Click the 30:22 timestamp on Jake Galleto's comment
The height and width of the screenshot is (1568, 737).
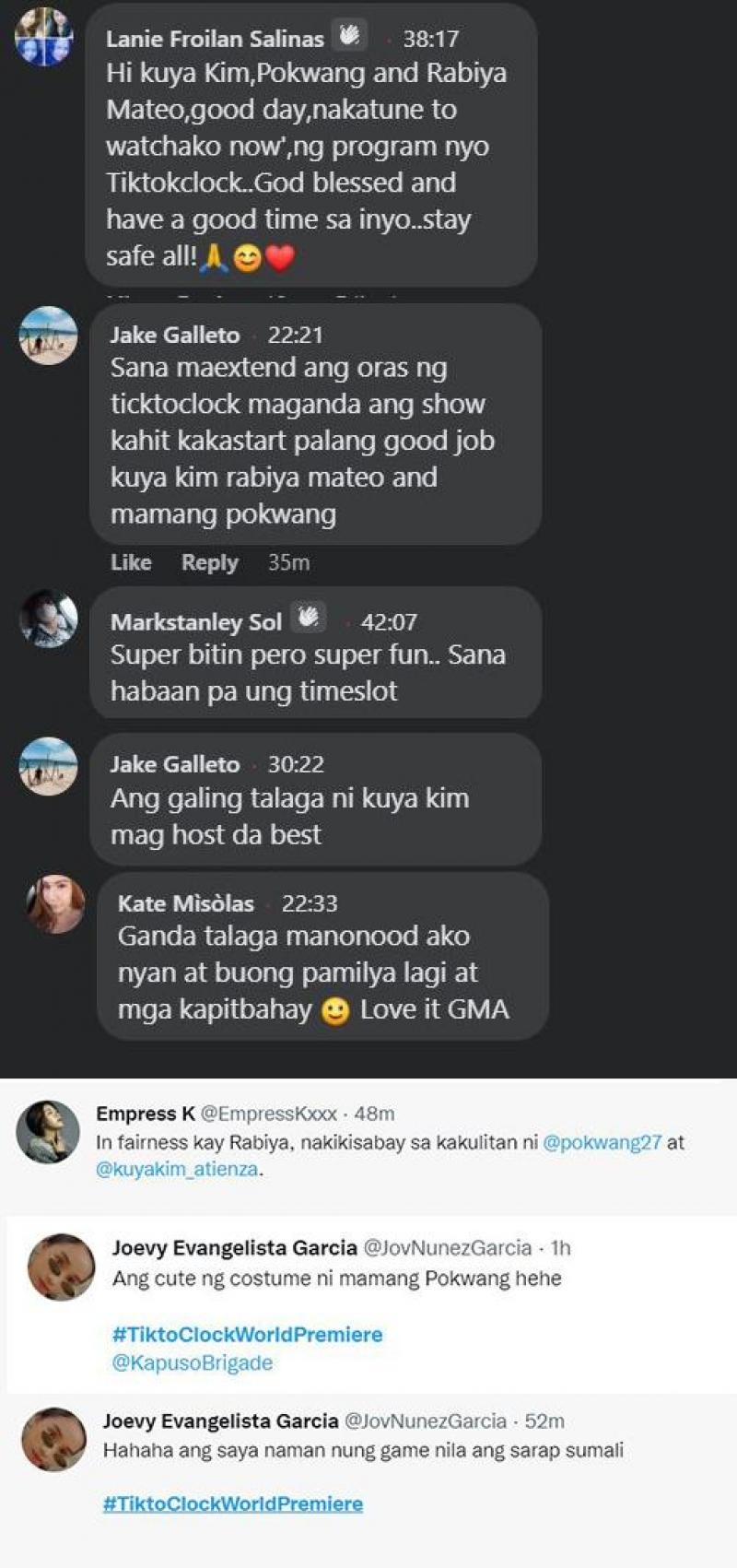pos(296,764)
